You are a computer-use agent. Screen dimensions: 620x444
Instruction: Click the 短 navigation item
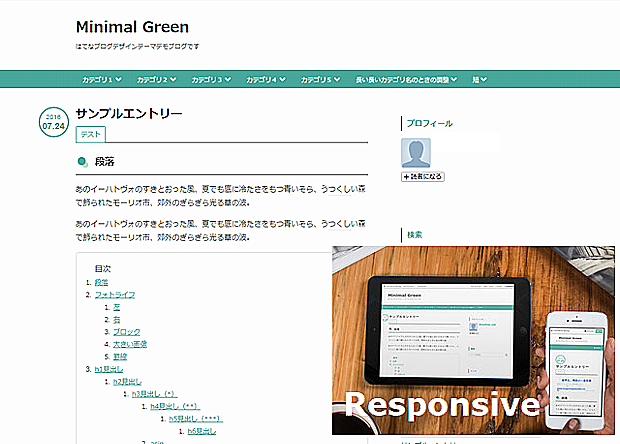479,79
